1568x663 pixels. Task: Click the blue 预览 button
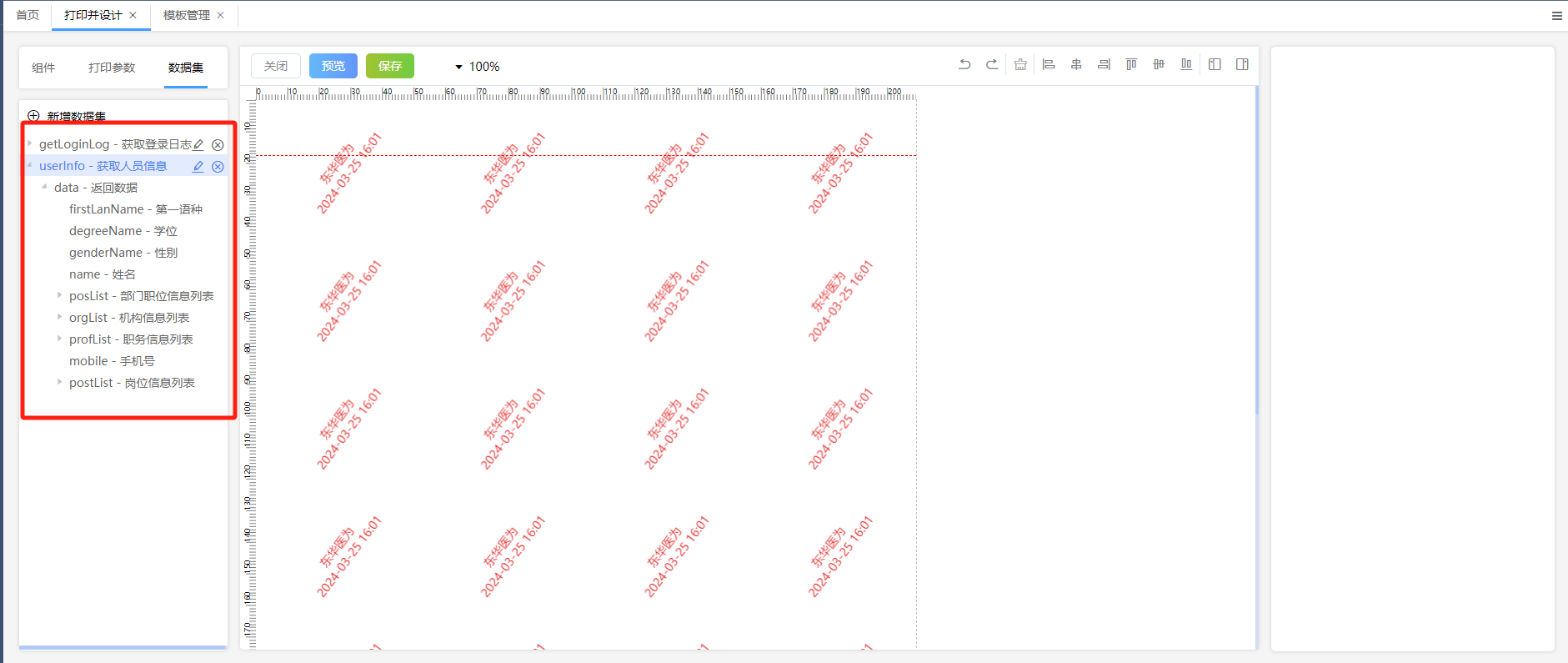[x=333, y=66]
